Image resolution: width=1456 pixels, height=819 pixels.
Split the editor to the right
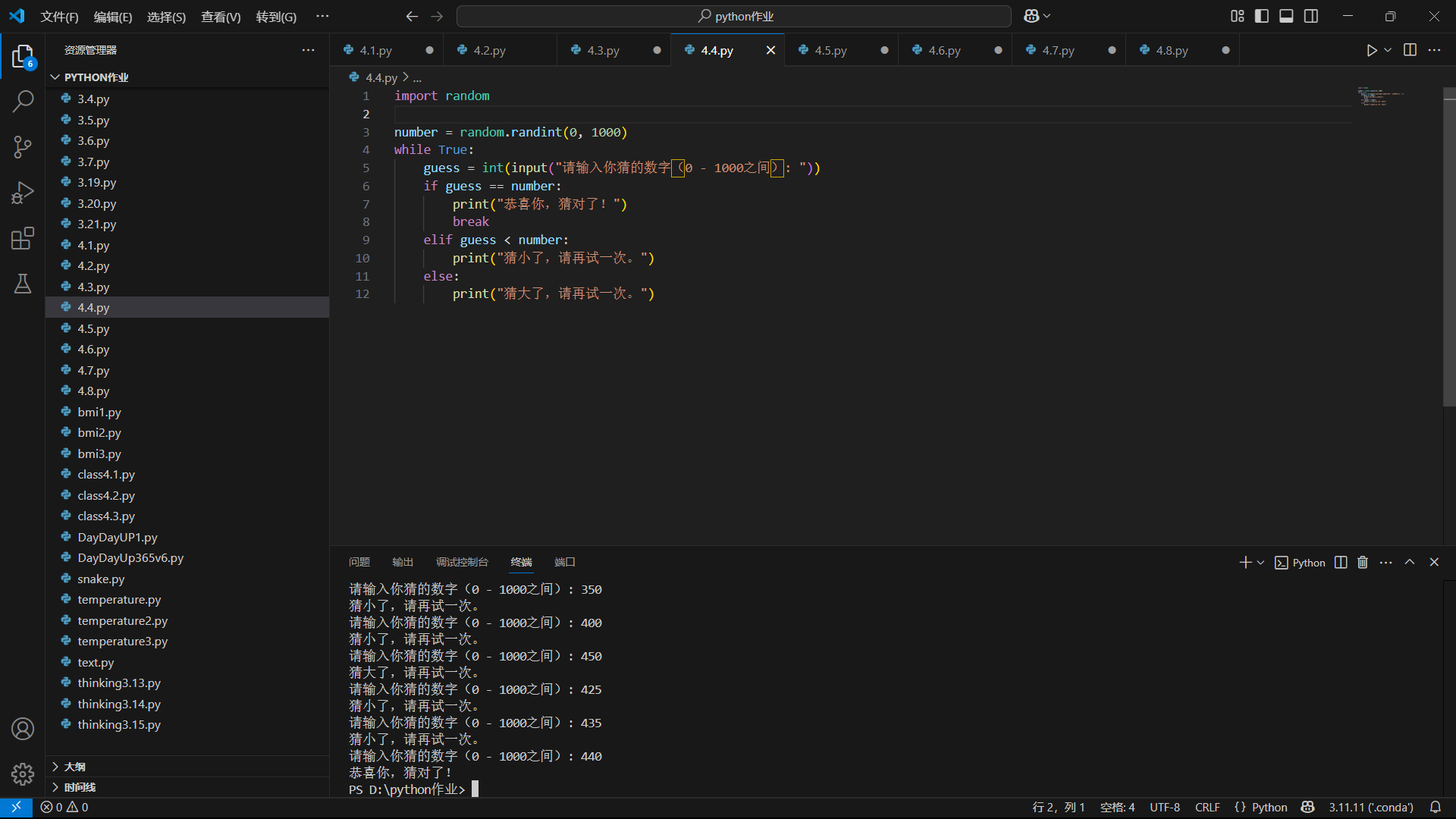[1410, 50]
